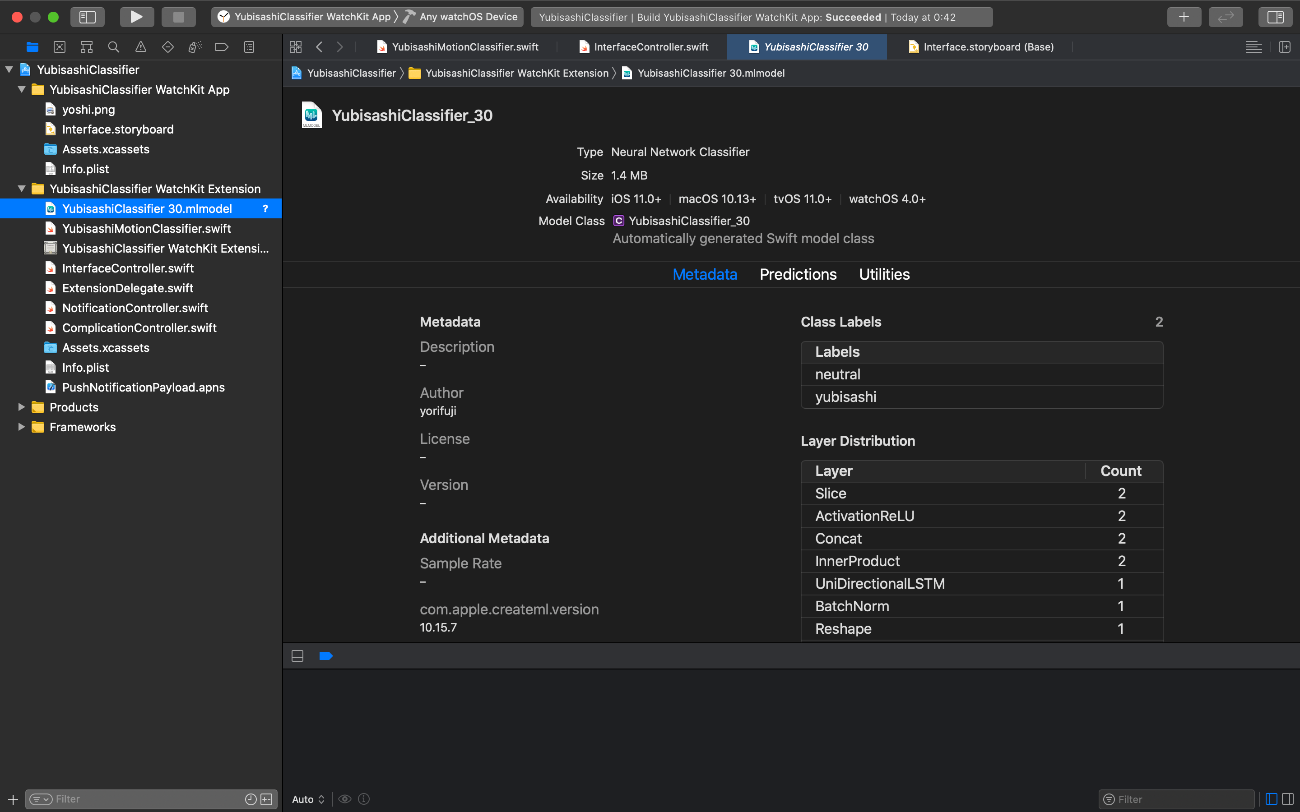
Task: Select the Predictions tab
Action: [x=798, y=274]
